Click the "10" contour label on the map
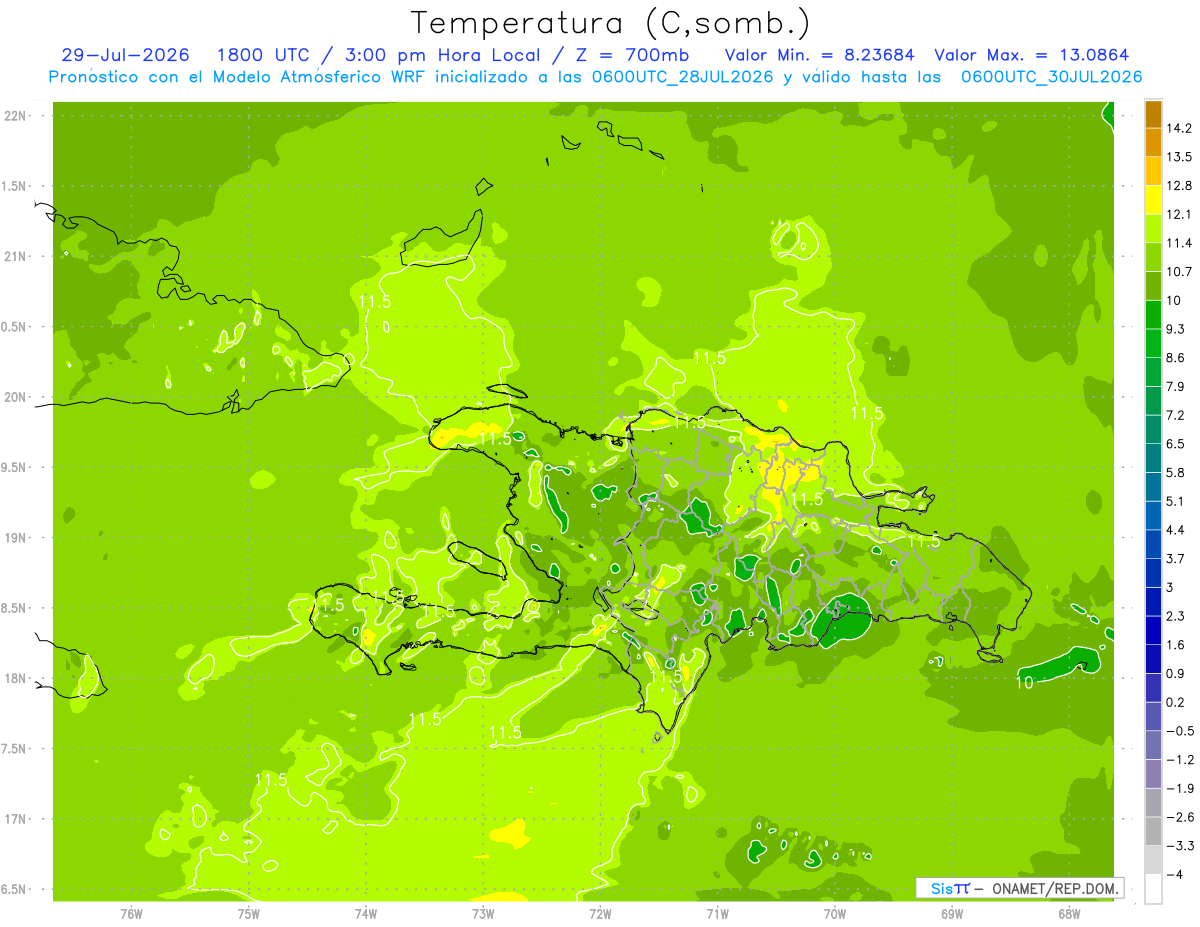This screenshot has width=1200, height=927. 1025,683
